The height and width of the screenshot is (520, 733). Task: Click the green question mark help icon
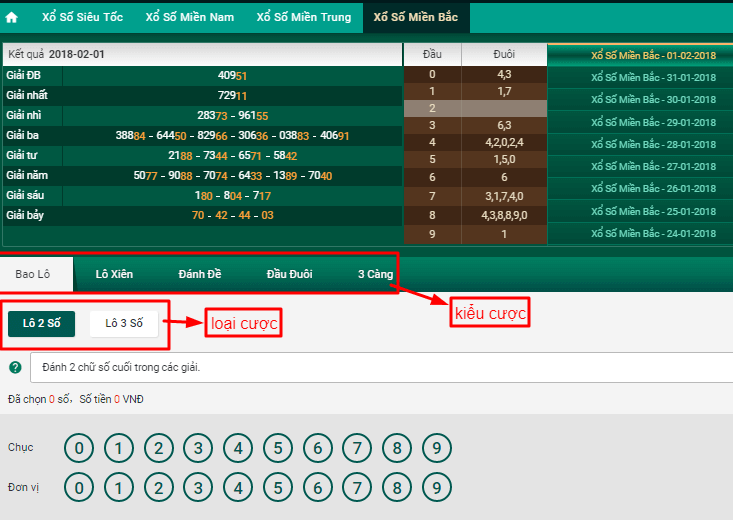(15, 368)
